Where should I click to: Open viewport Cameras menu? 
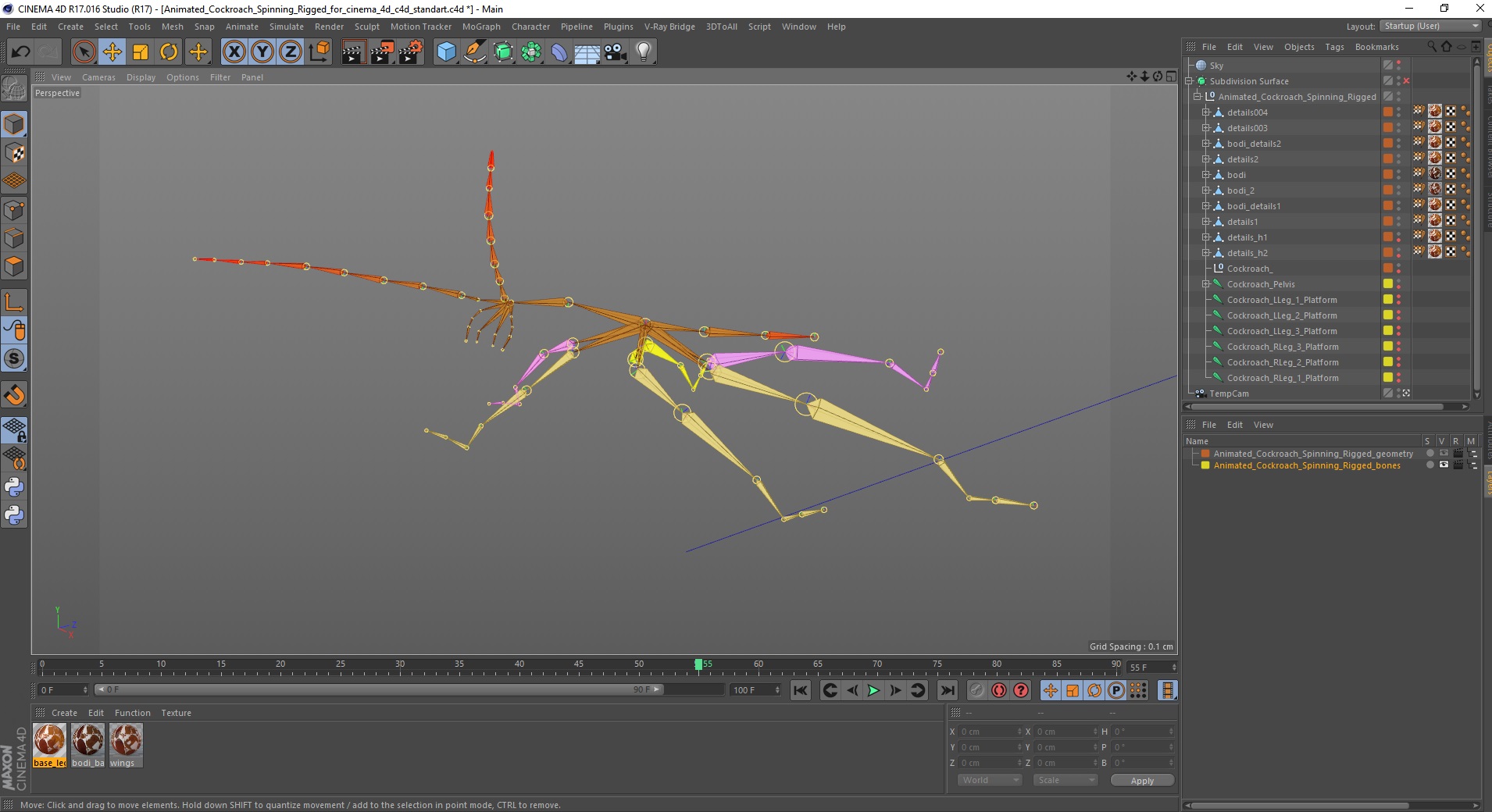tap(98, 77)
